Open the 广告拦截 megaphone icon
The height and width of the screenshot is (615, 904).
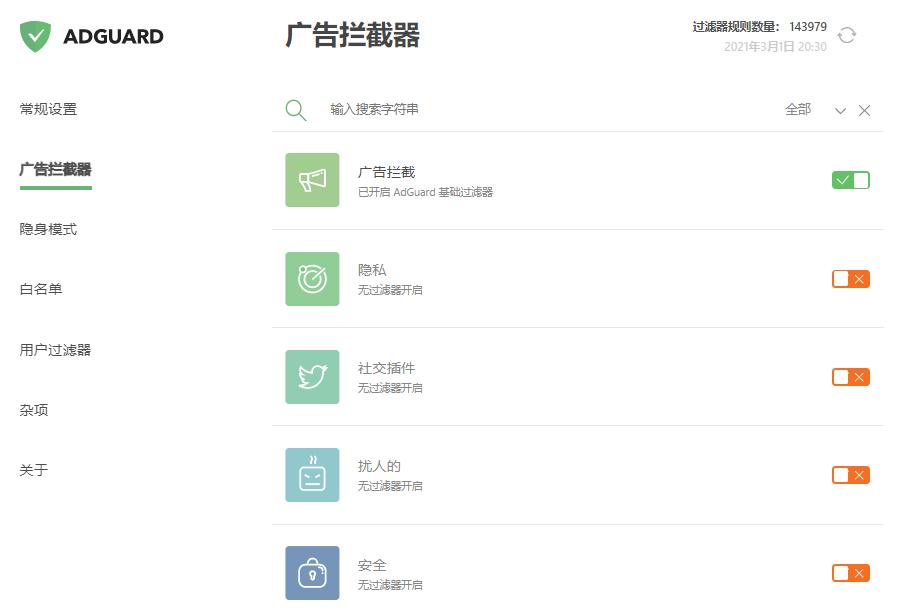pyautogui.click(x=312, y=180)
